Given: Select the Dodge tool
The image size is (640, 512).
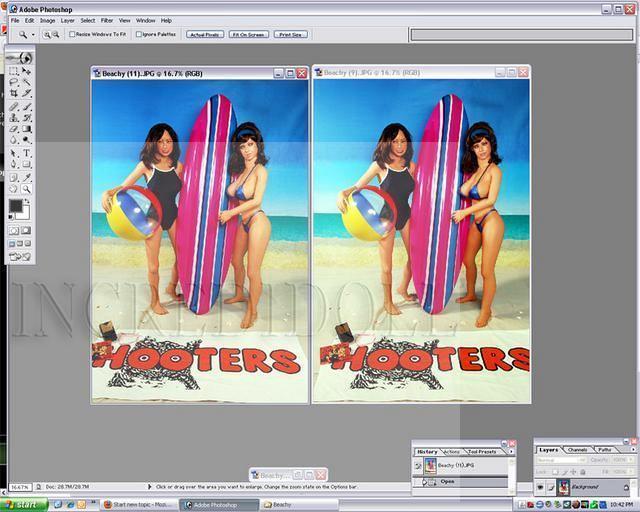Looking at the screenshot, I should [x=26, y=140].
